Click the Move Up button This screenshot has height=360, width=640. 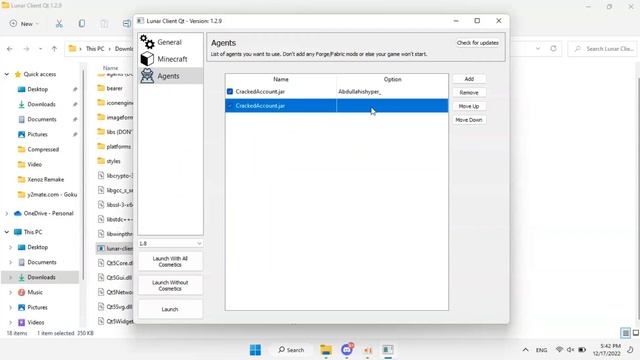(469, 106)
